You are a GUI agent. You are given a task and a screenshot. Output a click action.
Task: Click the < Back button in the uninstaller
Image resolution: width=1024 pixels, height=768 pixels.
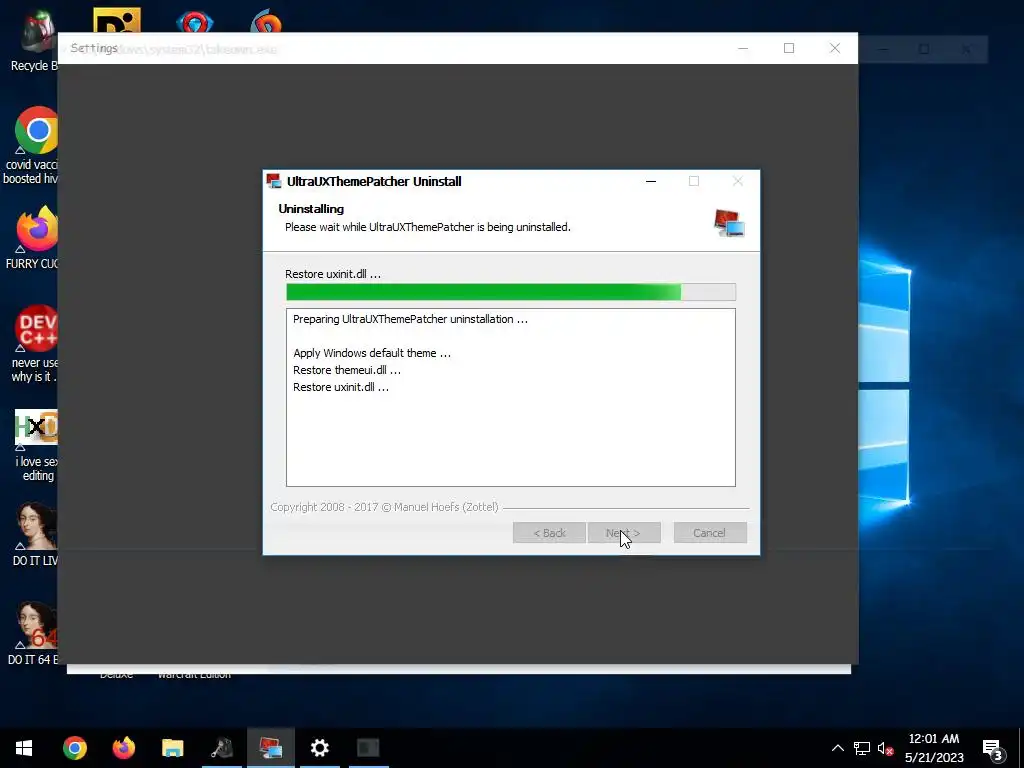point(549,533)
